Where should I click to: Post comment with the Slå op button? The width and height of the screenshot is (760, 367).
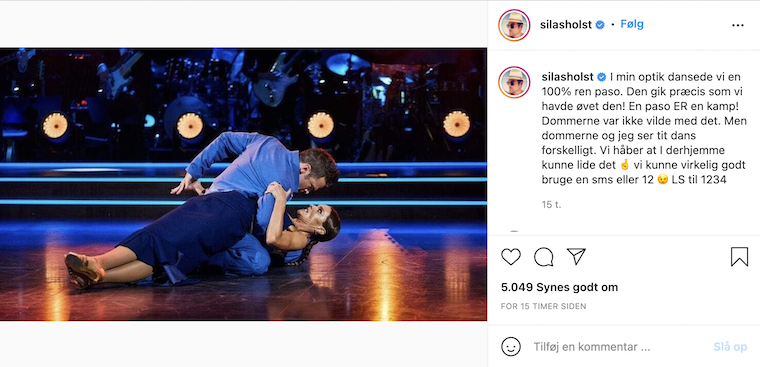pyautogui.click(x=730, y=347)
